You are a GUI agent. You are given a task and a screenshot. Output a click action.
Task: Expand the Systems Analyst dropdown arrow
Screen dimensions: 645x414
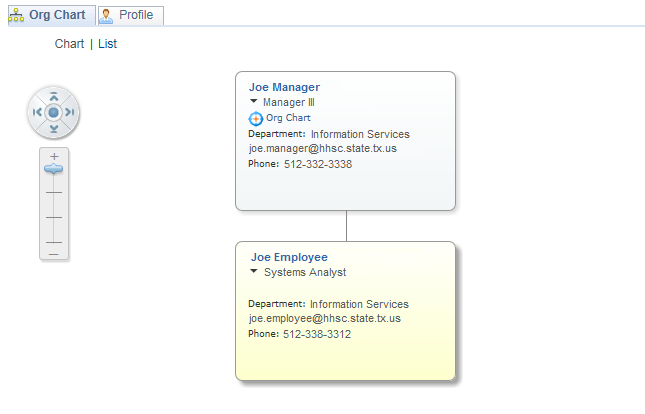pyautogui.click(x=254, y=271)
